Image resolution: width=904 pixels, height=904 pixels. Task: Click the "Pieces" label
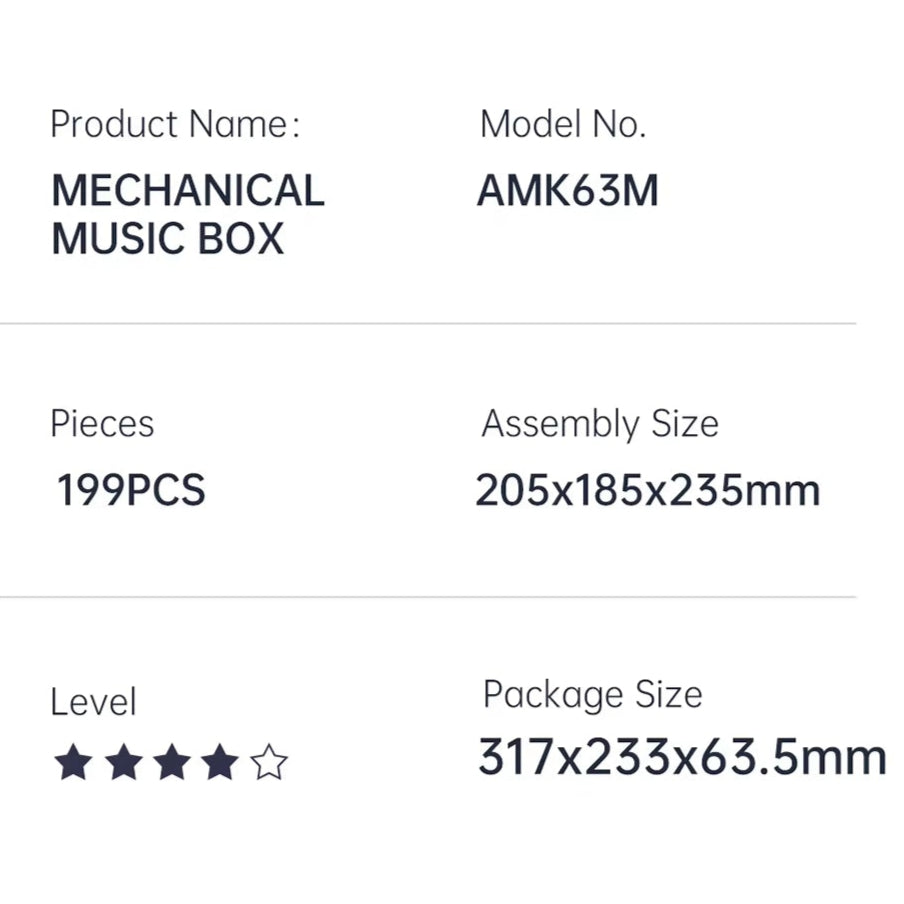click(x=102, y=424)
